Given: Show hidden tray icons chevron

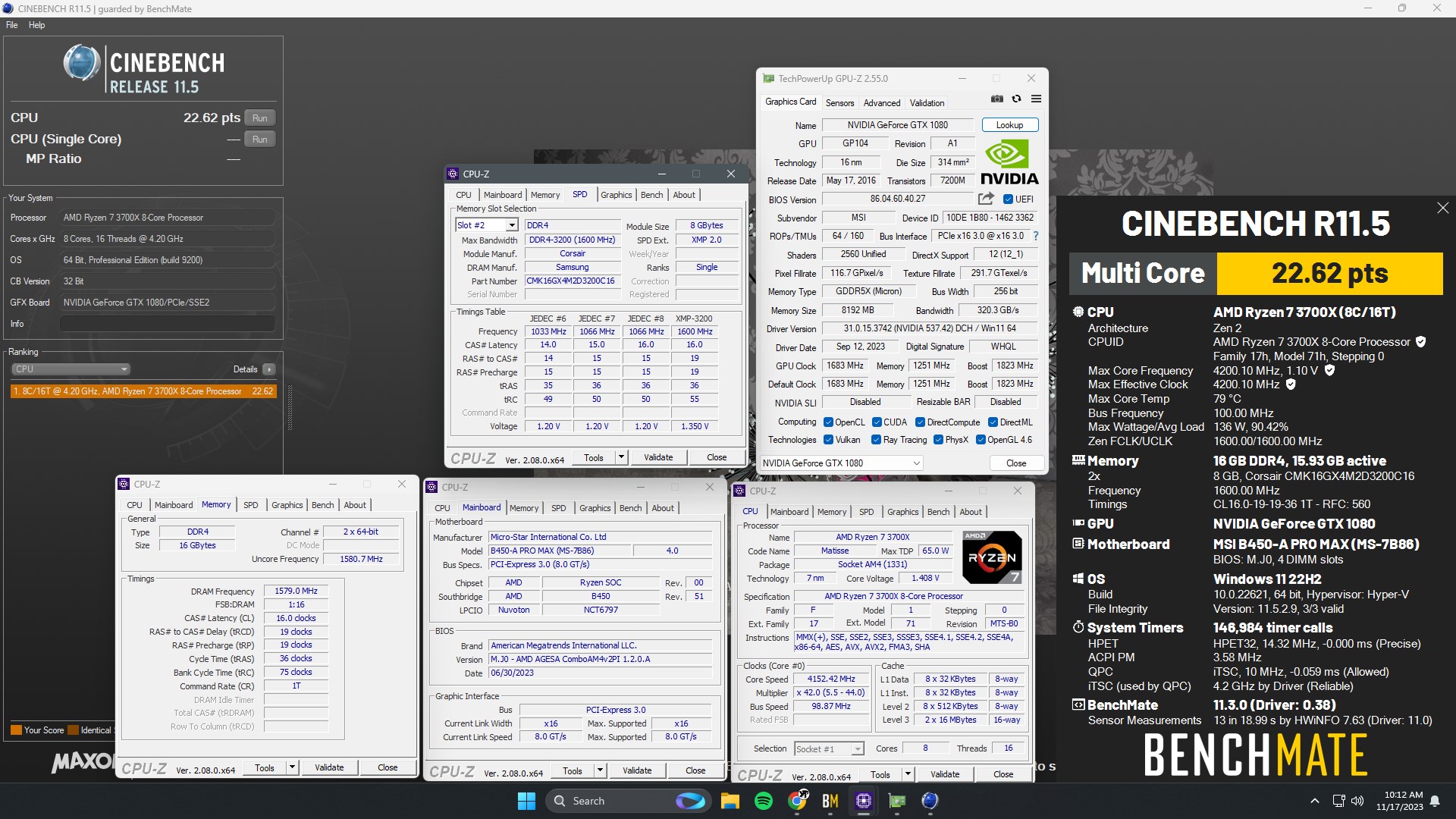Looking at the screenshot, I should click(x=1314, y=801).
